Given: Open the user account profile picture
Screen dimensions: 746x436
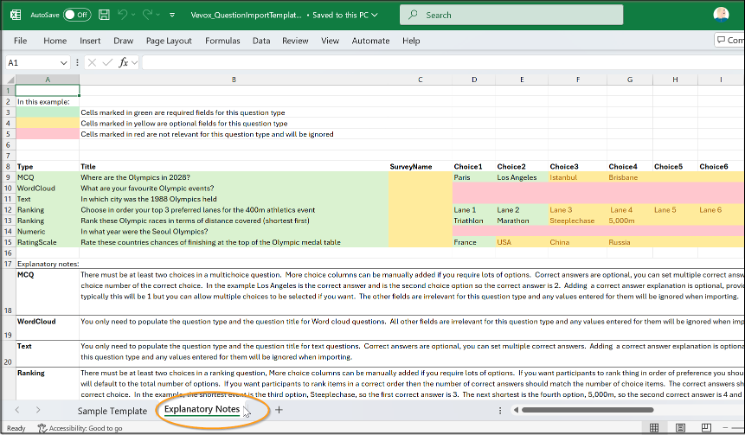Looking at the screenshot, I should pos(721,15).
